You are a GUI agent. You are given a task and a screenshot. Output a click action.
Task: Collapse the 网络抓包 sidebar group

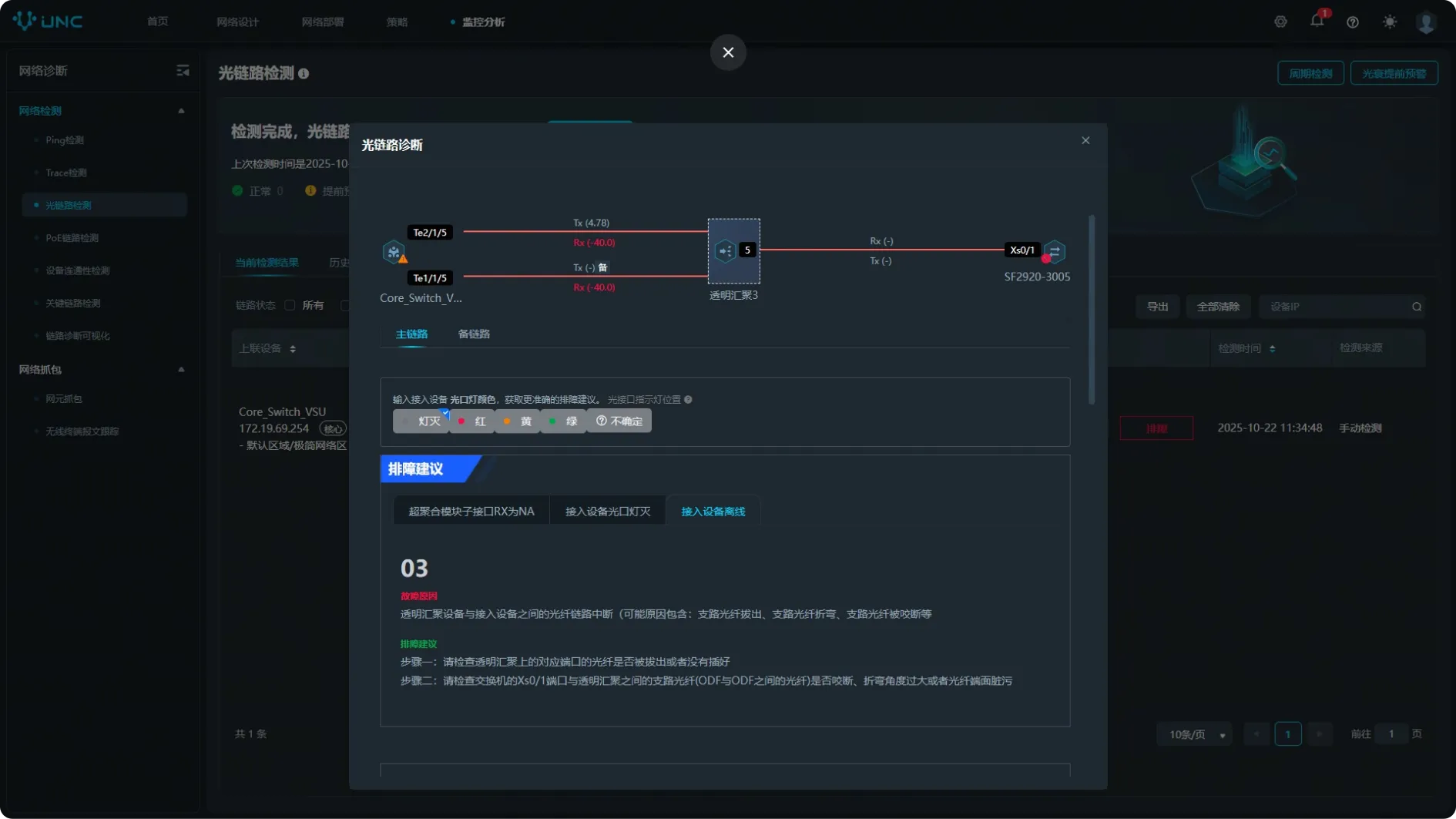coord(181,370)
